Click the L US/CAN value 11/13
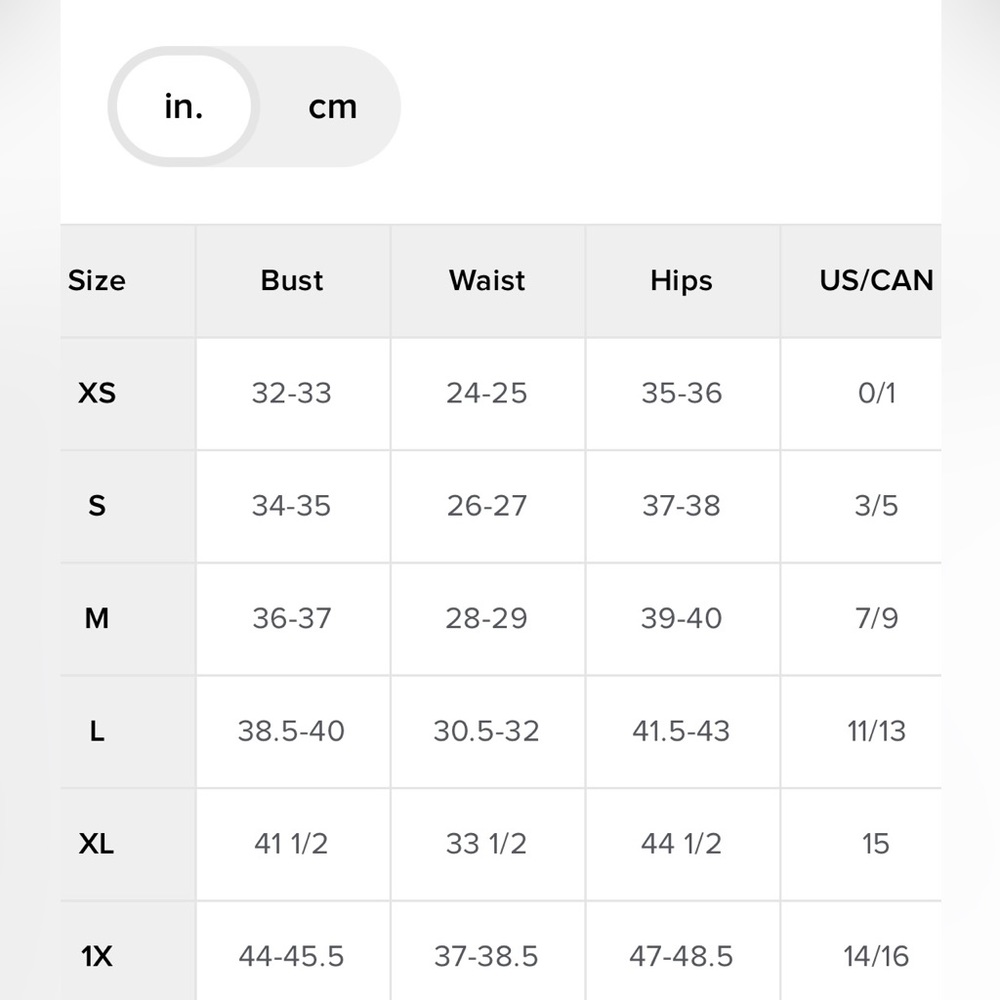 point(876,732)
